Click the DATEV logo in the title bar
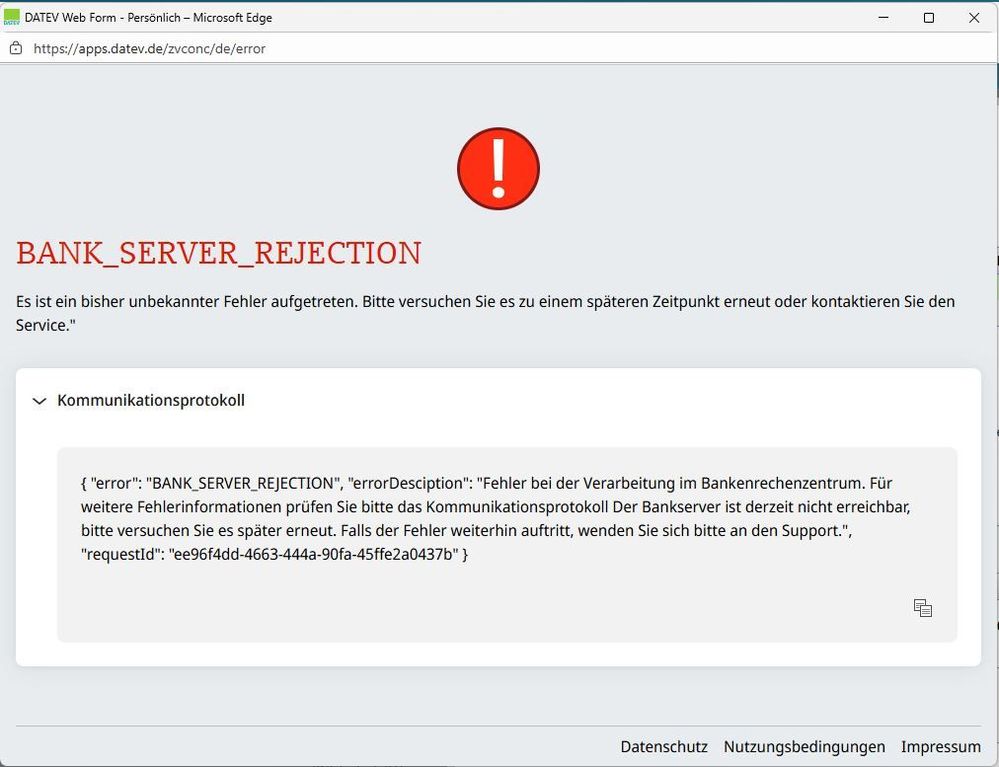The width and height of the screenshot is (999, 767). 12,17
